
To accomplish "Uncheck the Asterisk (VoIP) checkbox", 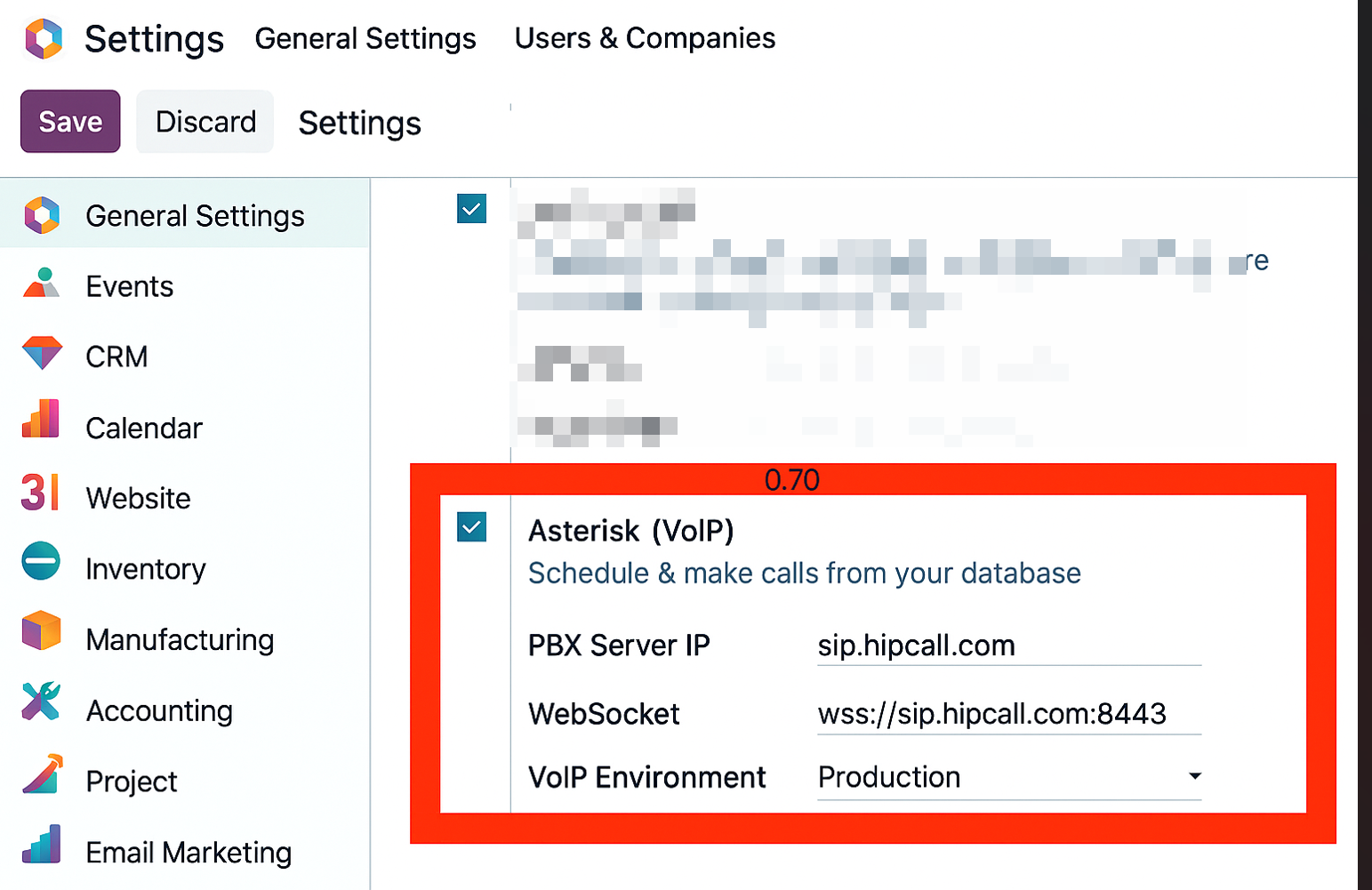I will (x=471, y=527).
